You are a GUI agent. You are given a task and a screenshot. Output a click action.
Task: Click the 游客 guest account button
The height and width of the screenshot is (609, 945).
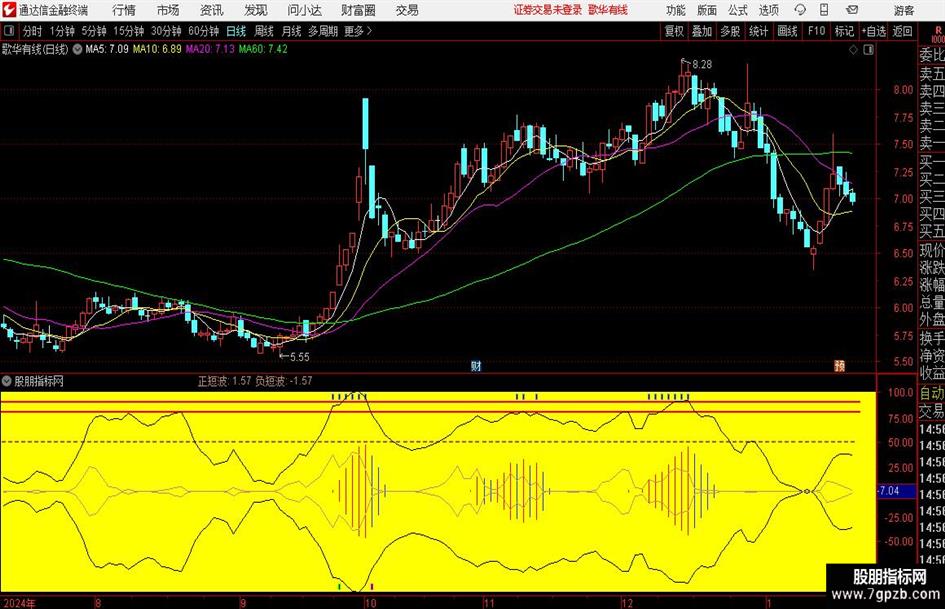[904, 10]
